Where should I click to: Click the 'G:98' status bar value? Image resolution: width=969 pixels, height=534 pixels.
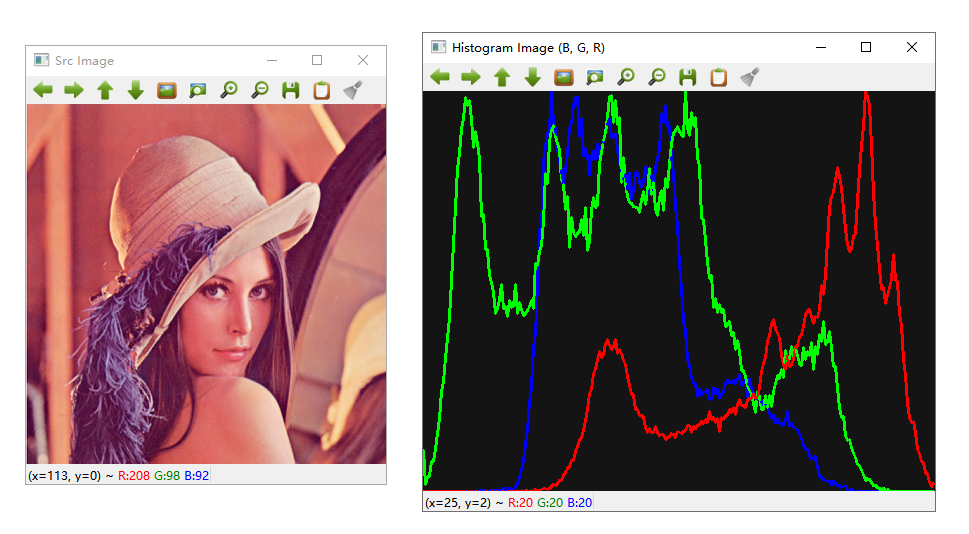[x=167, y=475]
